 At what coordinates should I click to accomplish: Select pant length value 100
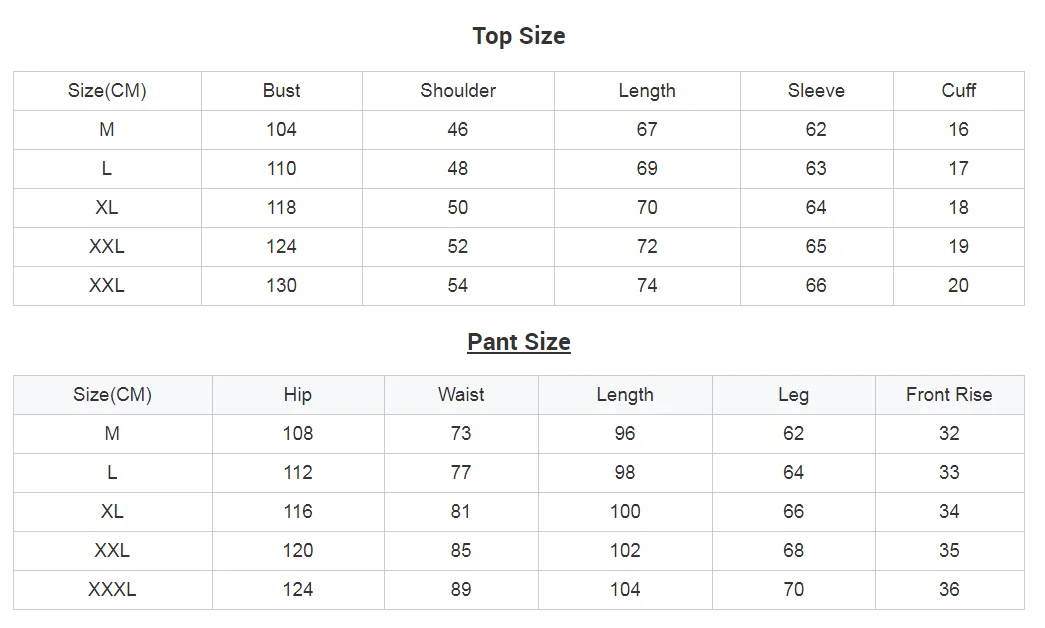pos(625,512)
